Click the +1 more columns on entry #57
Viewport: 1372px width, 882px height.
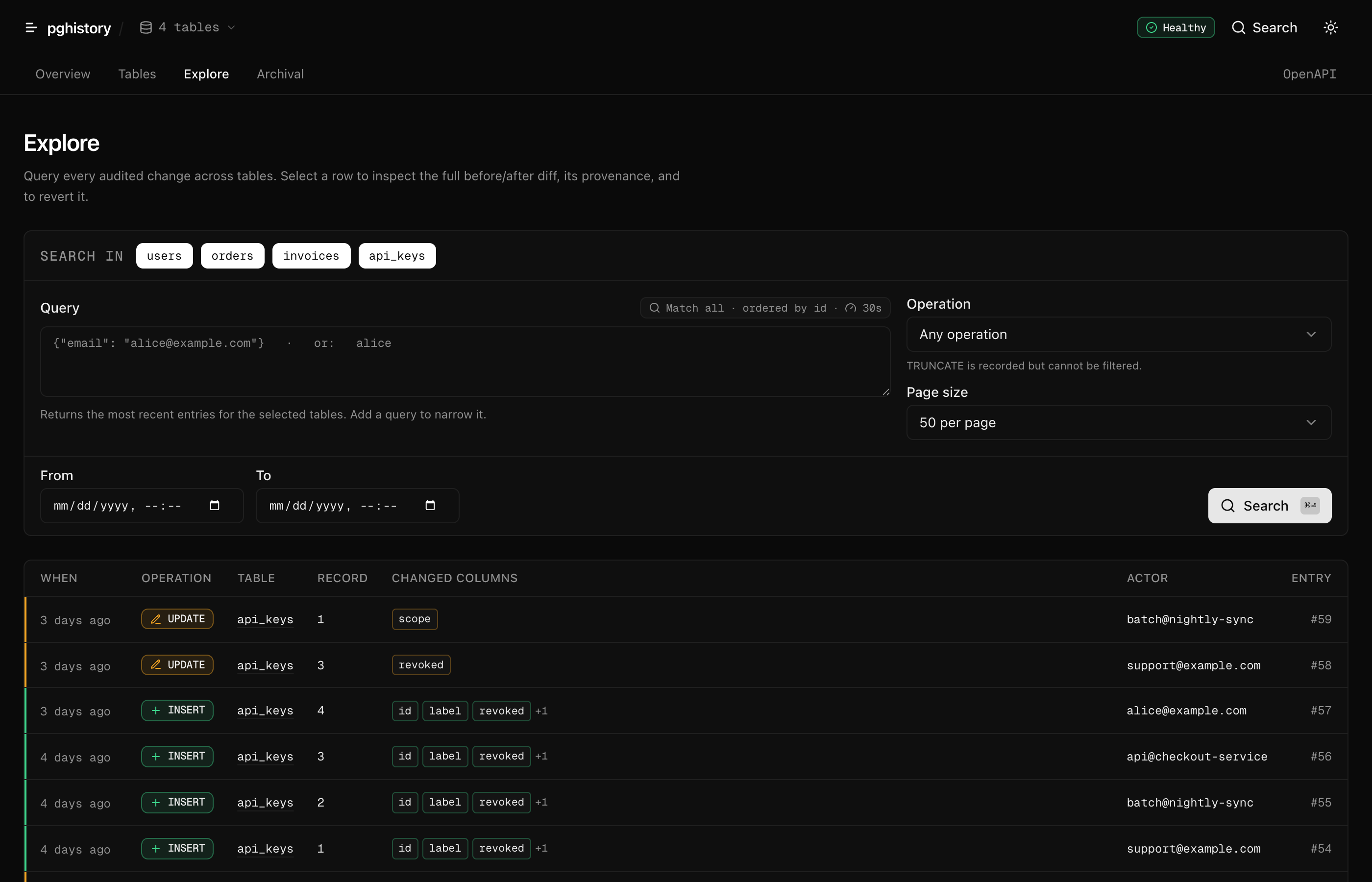pos(542,711)
